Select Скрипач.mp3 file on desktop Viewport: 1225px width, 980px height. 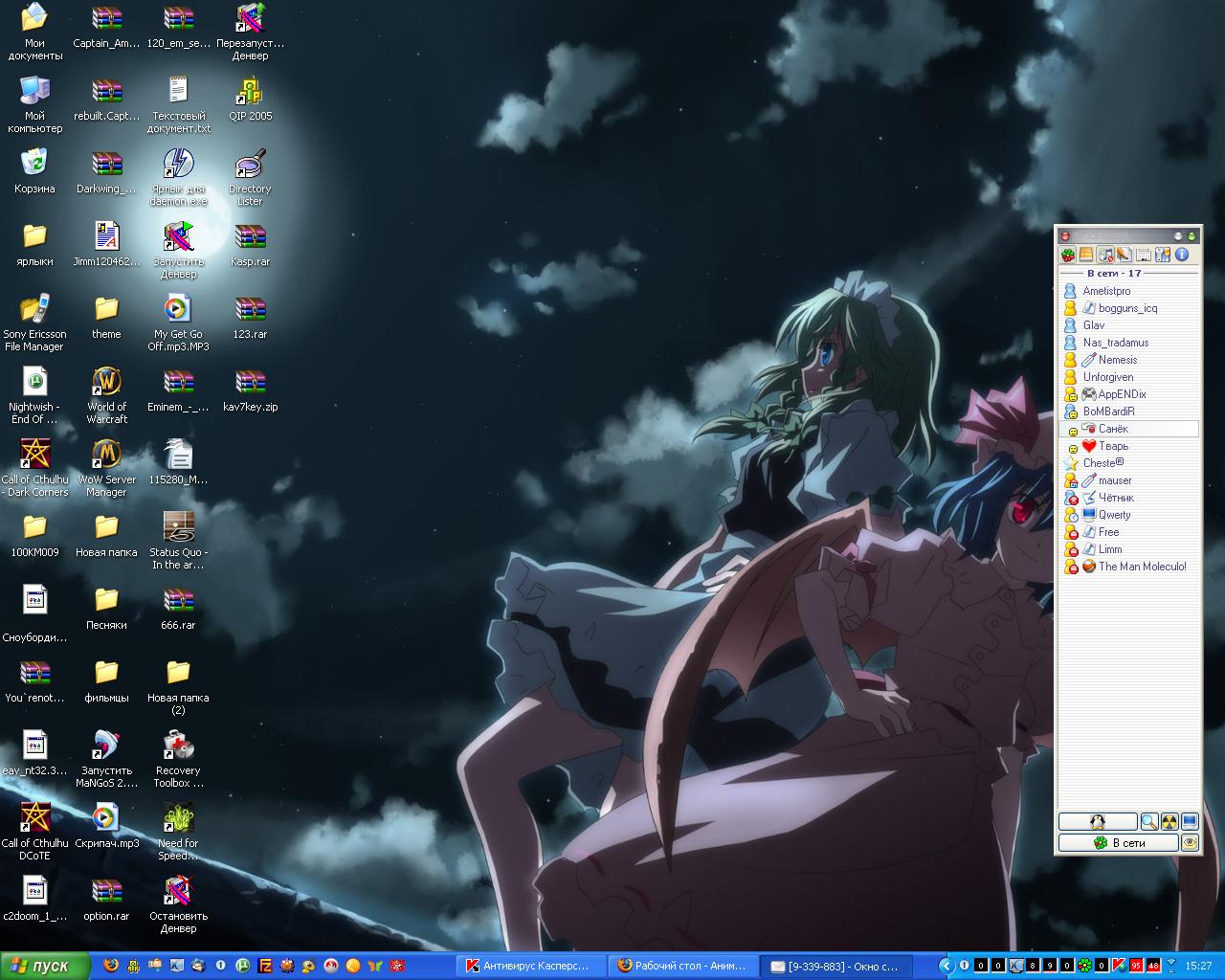(106, 825)
